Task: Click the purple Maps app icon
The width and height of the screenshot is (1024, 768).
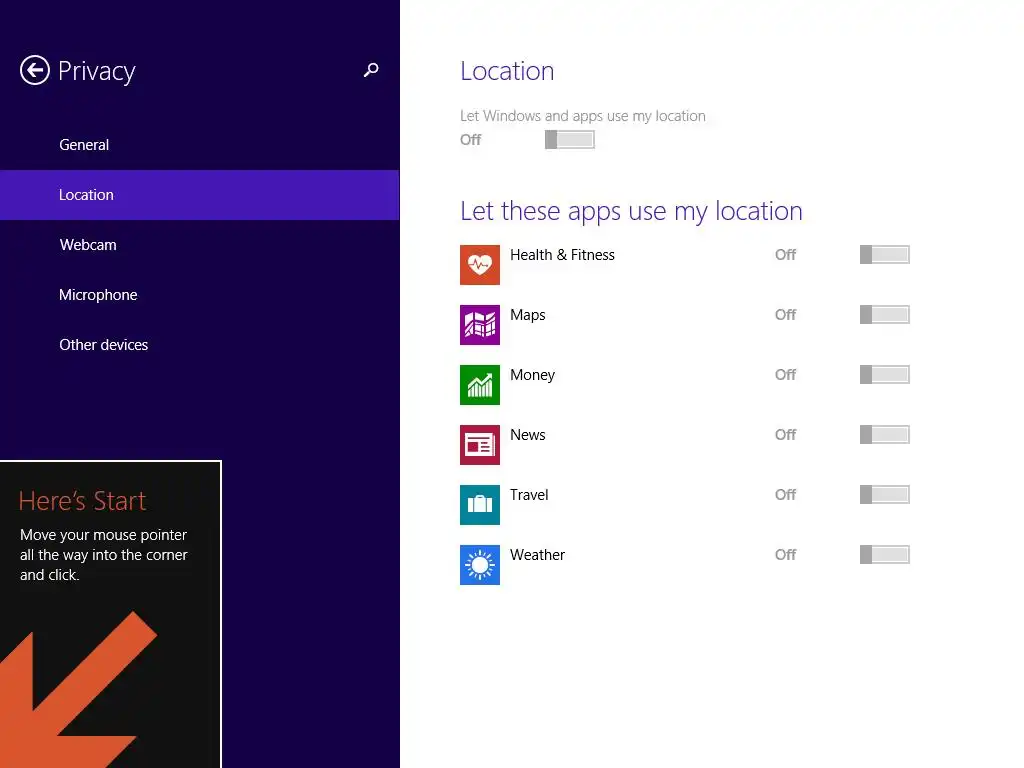Action: 480,325
